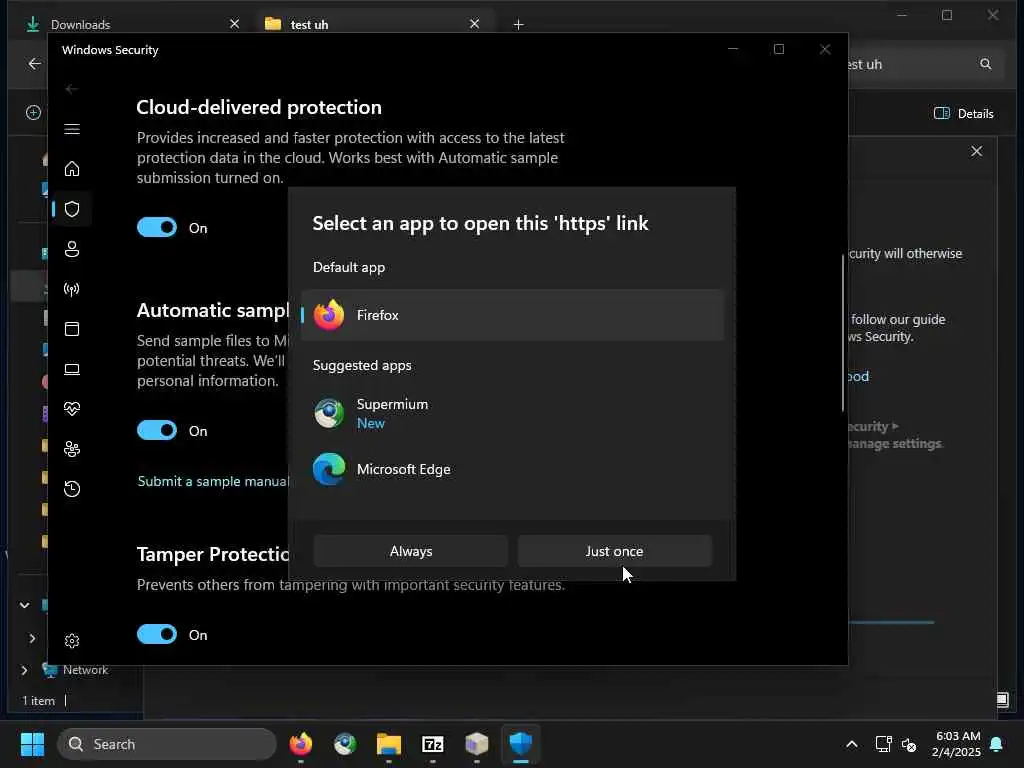Open 7-Zip from the taskbar
The width and height of the screenshot is (1024, 768).
pyautogui.click(x=432, y=744)
